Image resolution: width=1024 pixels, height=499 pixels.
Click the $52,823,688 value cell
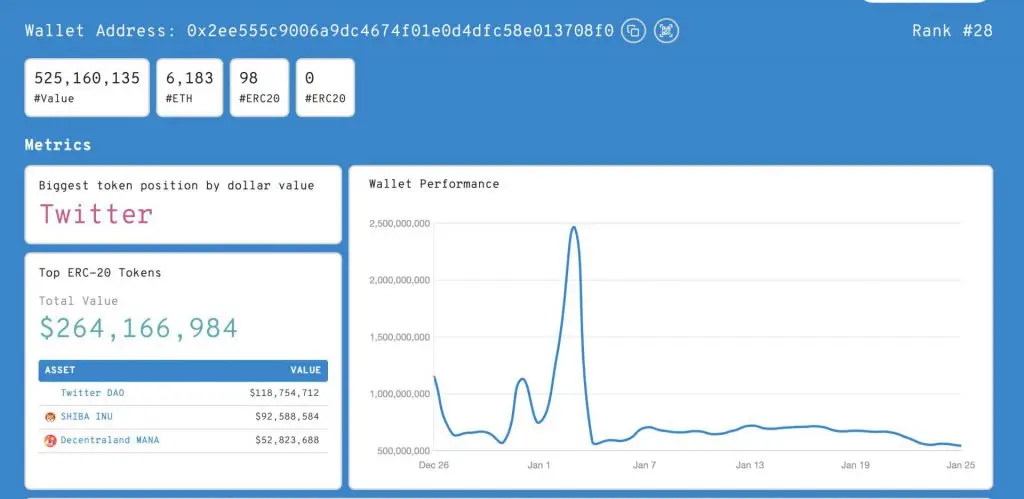point(287,440)
